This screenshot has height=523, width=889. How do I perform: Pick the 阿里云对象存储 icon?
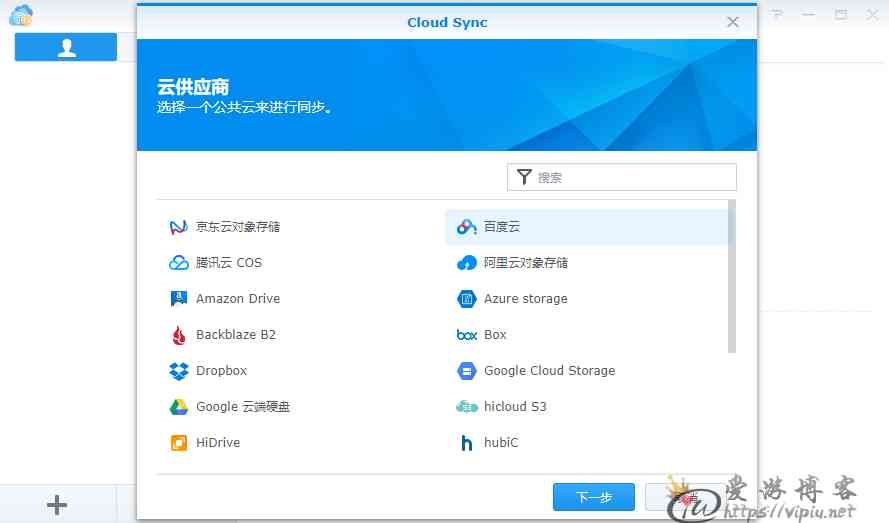tap(467, 263)
